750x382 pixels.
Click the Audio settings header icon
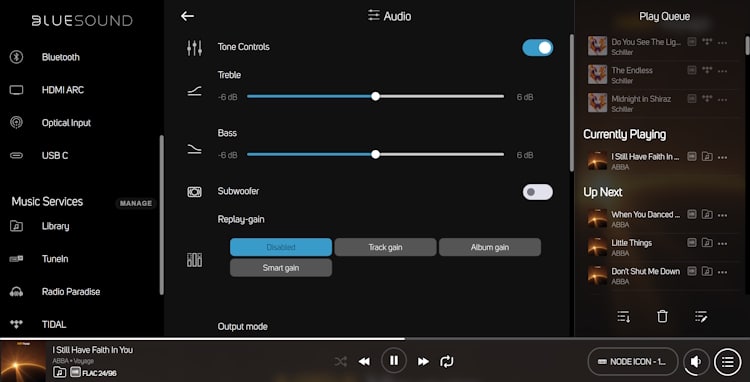(374, 15)
